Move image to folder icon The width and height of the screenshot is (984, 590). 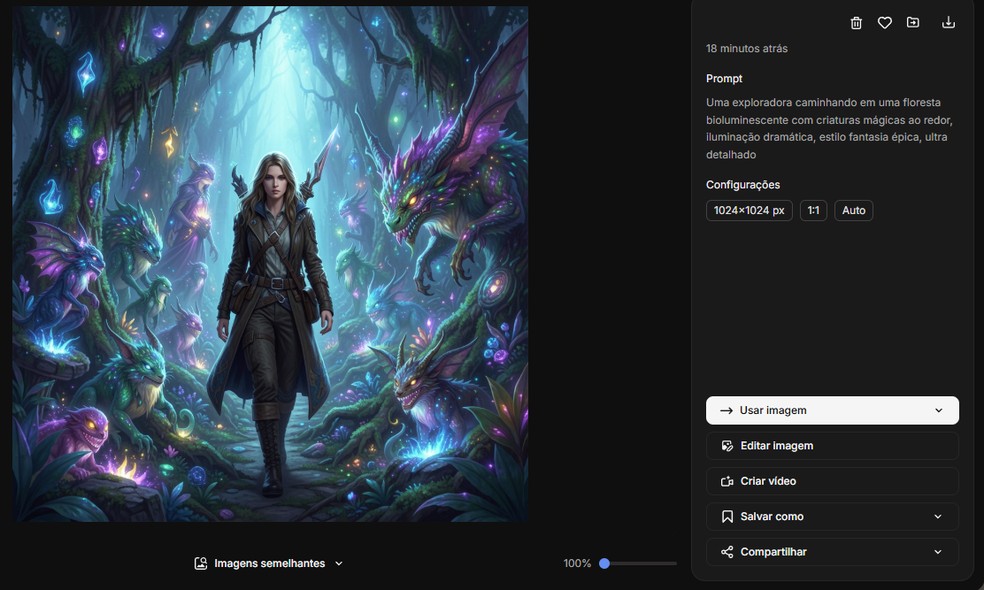913,23
